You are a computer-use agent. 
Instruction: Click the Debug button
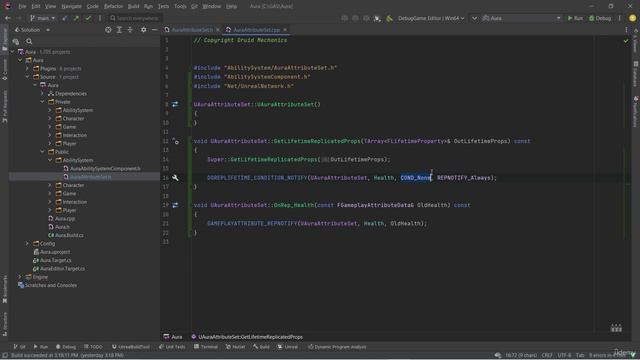click(600, 18)
